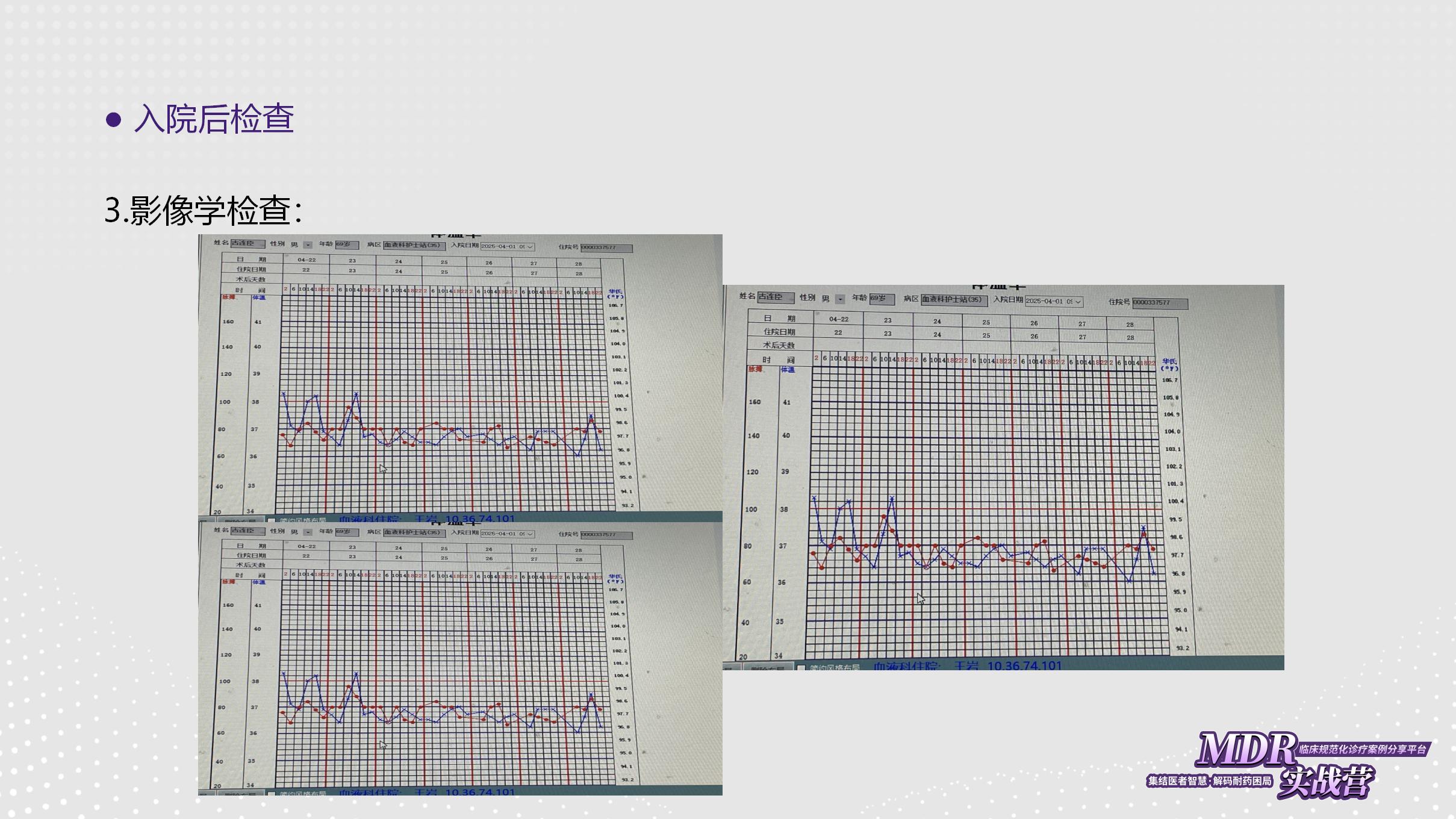Click ward field 血液科护士站(35) in right chart
1456x819 pixels.
click(x=953, y=300)
